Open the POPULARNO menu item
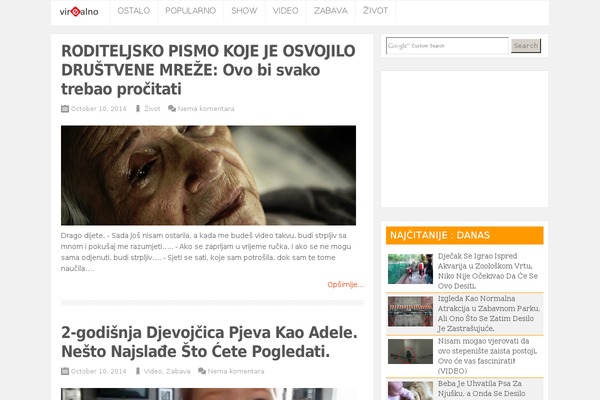The image size is (600, 400). (190, 11)
